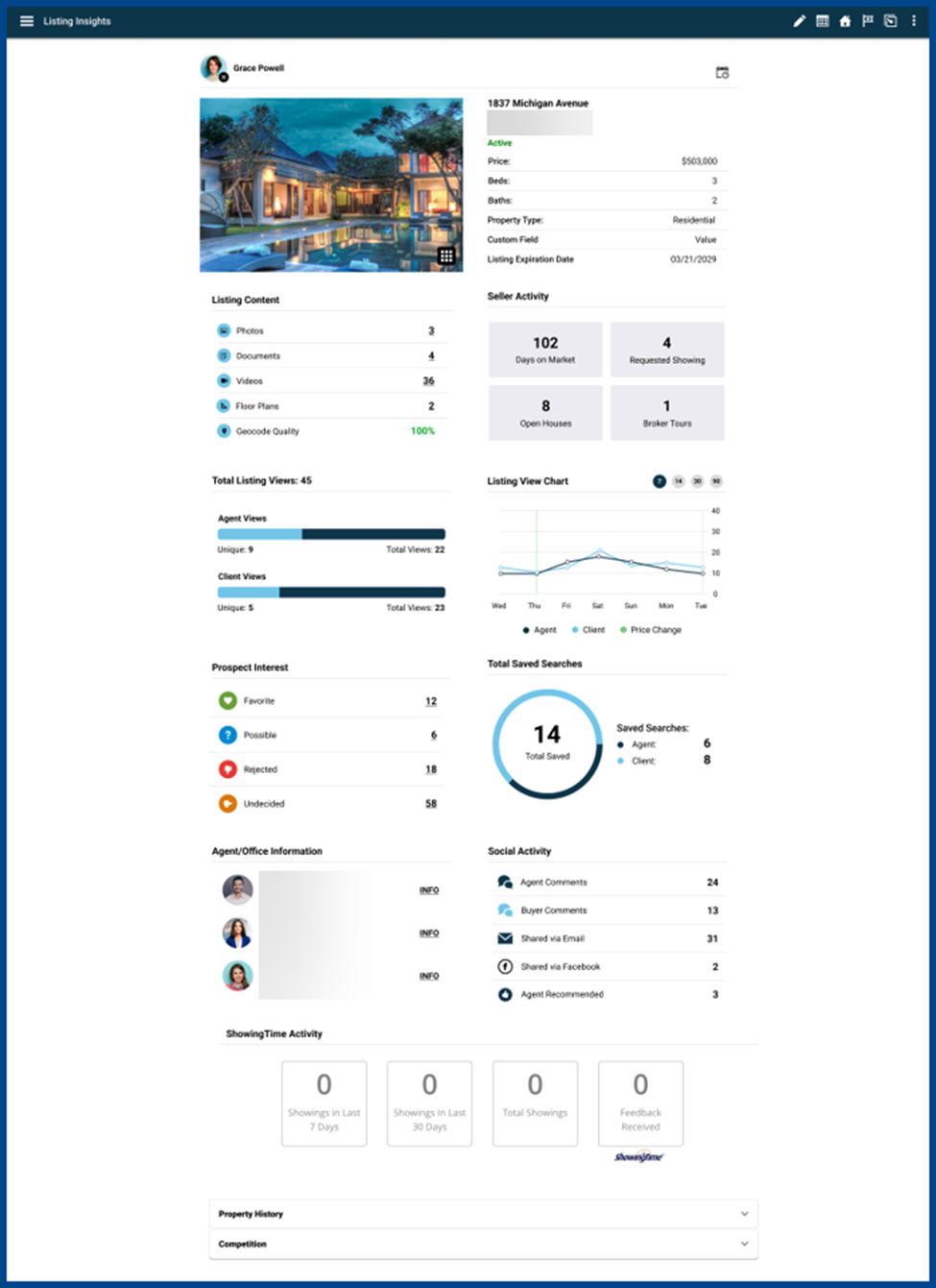Viewport: 936px width, 1288px height.
Task: Click the Agent Views progress bar
Action: click(331, 534)
